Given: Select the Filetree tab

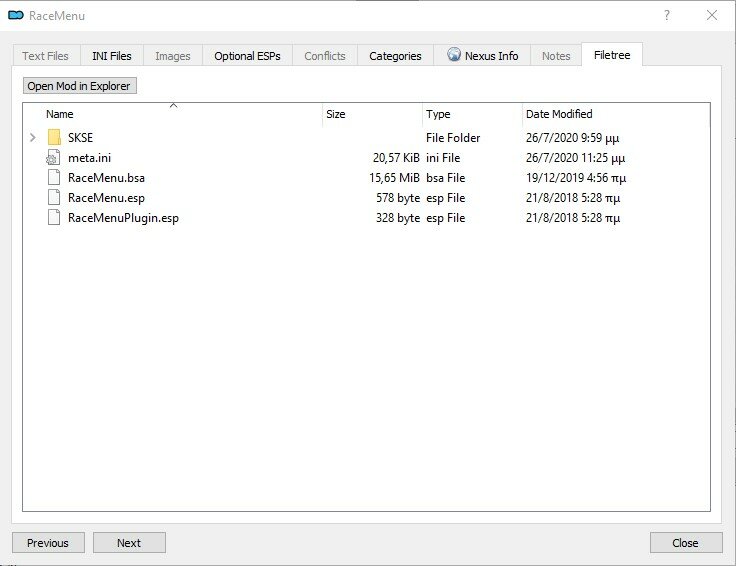Looking at the screenshot, I should [612, 55].
